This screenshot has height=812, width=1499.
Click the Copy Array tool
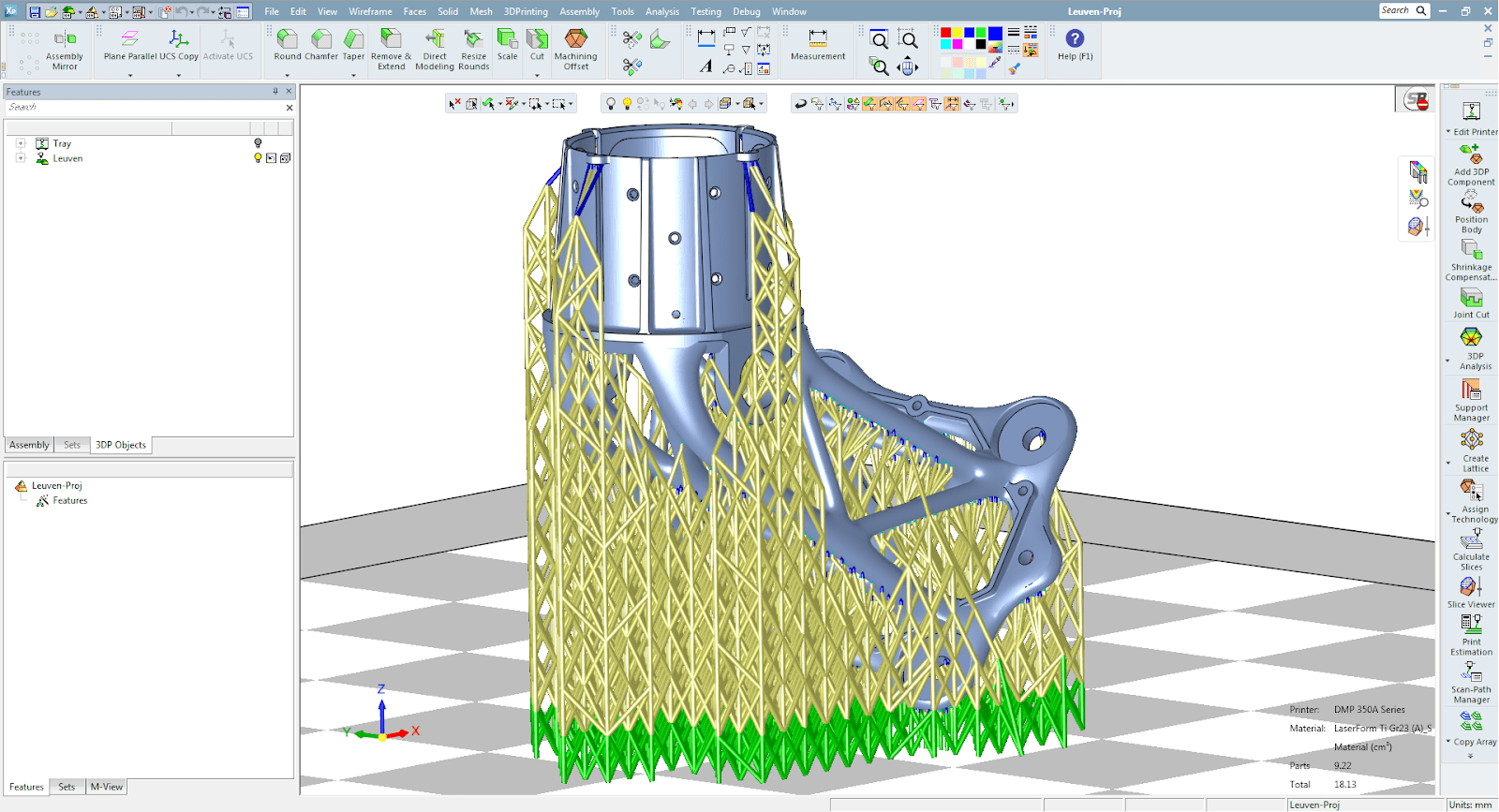pos(1472,728)
